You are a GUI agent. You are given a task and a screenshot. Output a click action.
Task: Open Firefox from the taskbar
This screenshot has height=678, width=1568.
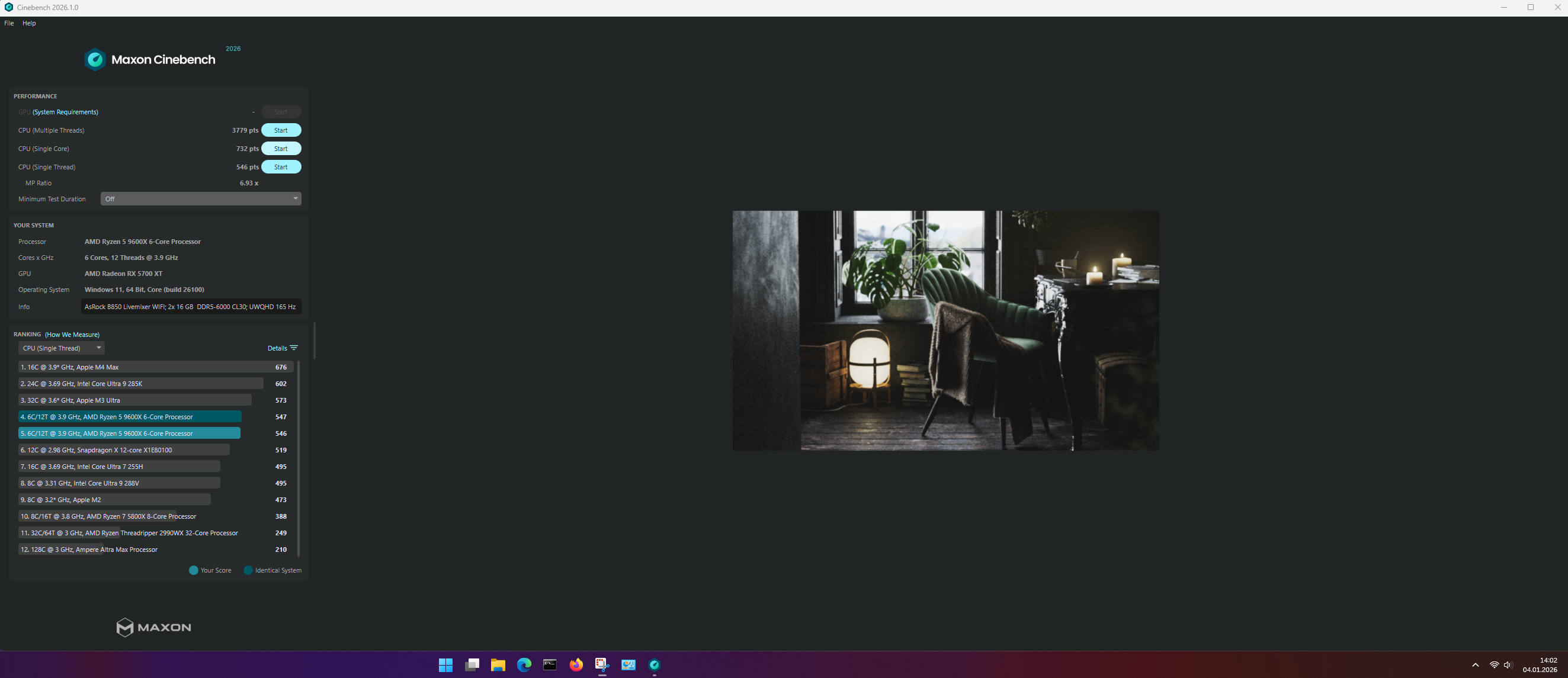pos(576,664)
